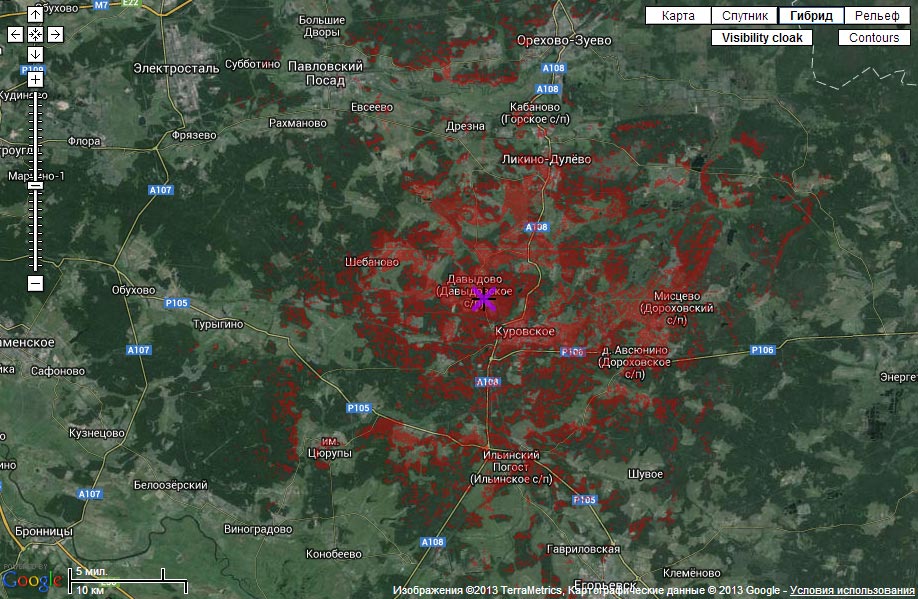Switch to Карта map view
This screenshot has width=918, height=599.
[x=678, y=16]
